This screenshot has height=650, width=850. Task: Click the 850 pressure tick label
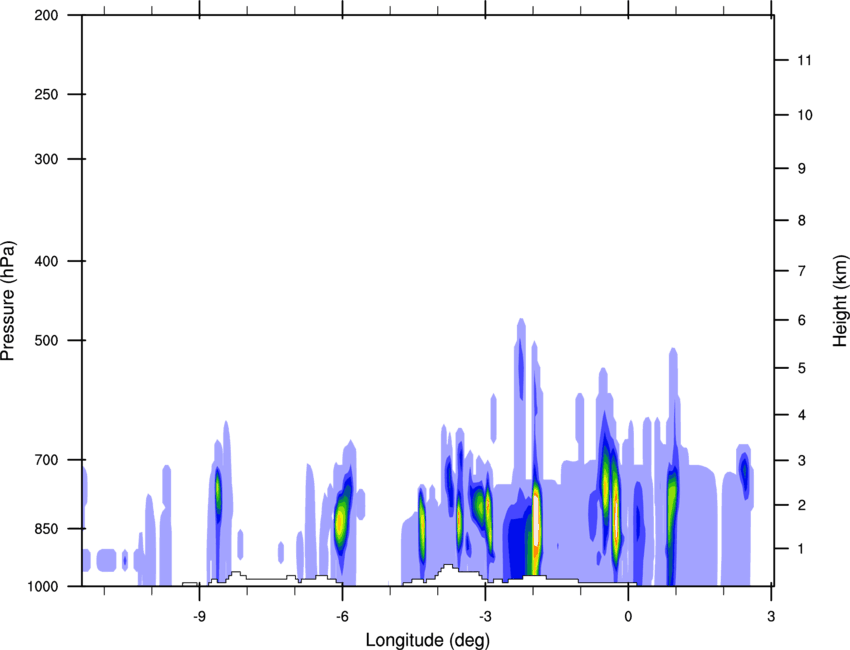click(46, 529)
